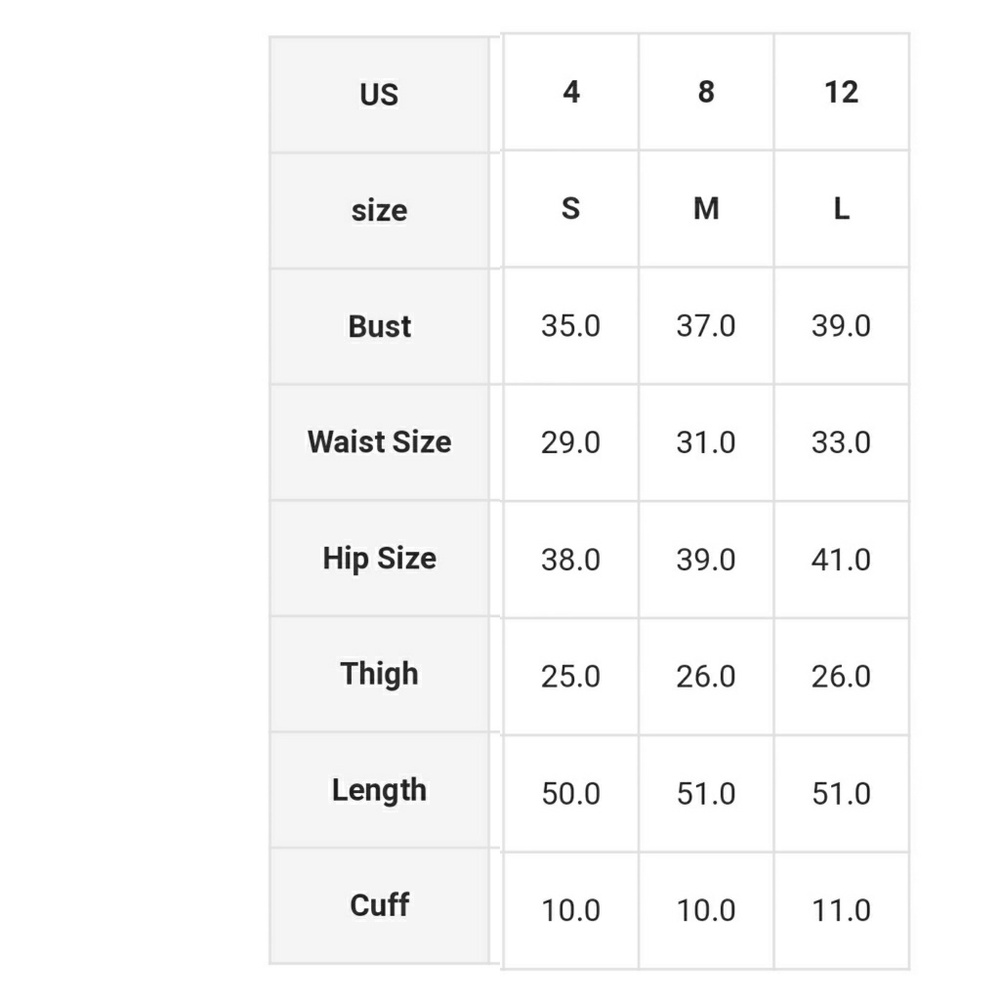Select the 25.0 Thigh value
1000x1000 pixels.
[571, 677]
